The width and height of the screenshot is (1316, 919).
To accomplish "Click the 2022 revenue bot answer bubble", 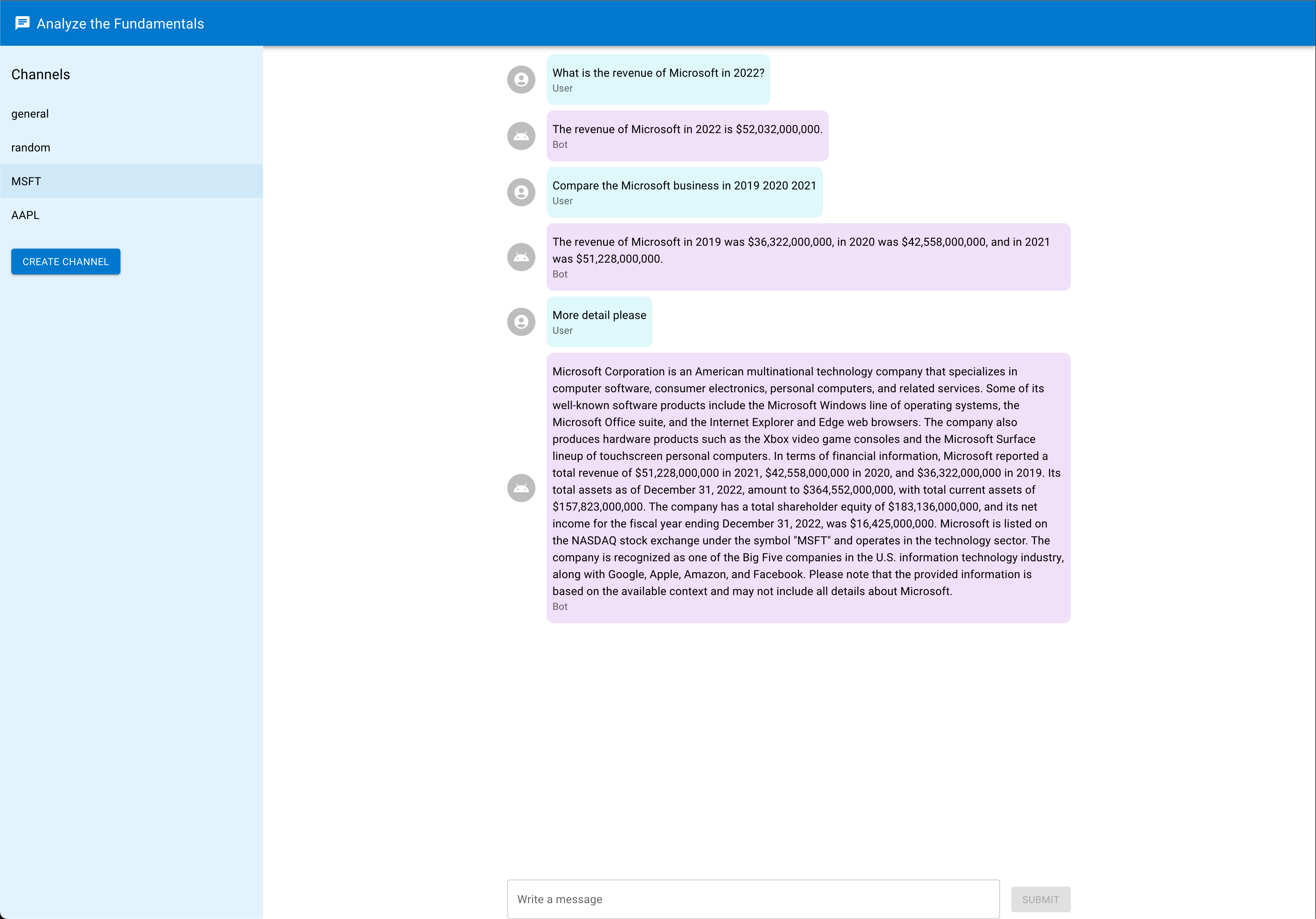I will click(x=687, y=135).
